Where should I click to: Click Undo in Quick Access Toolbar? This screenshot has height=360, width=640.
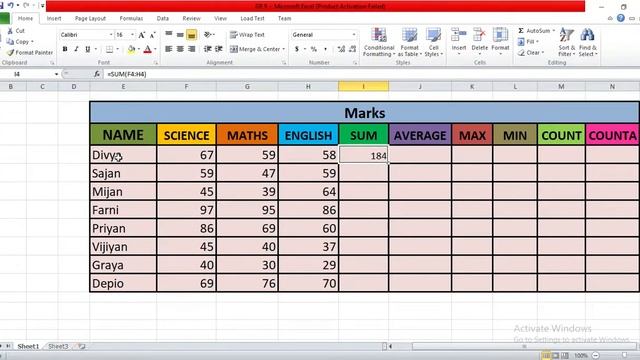[11, 5]
